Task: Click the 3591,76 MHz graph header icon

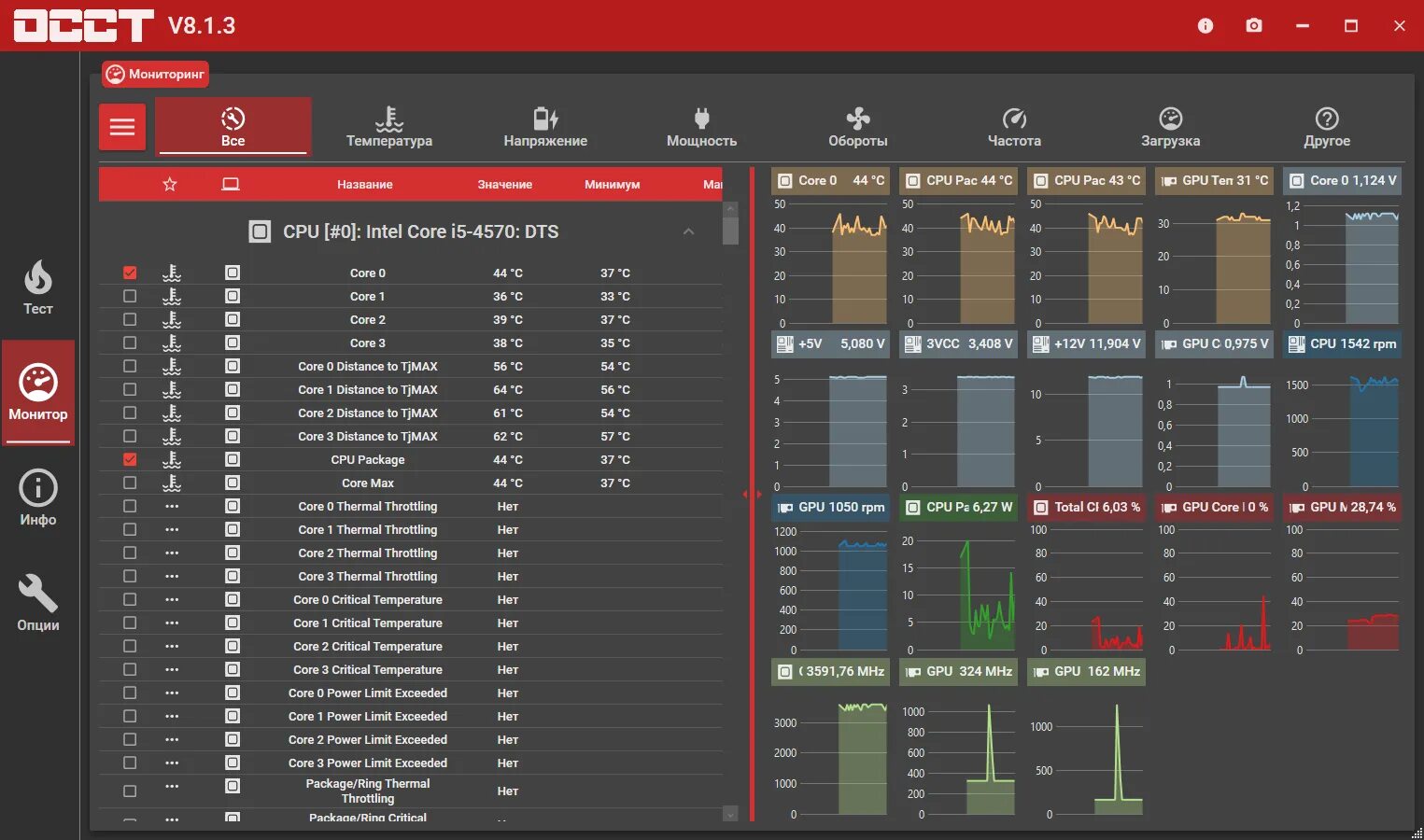Action: (784, 671)
